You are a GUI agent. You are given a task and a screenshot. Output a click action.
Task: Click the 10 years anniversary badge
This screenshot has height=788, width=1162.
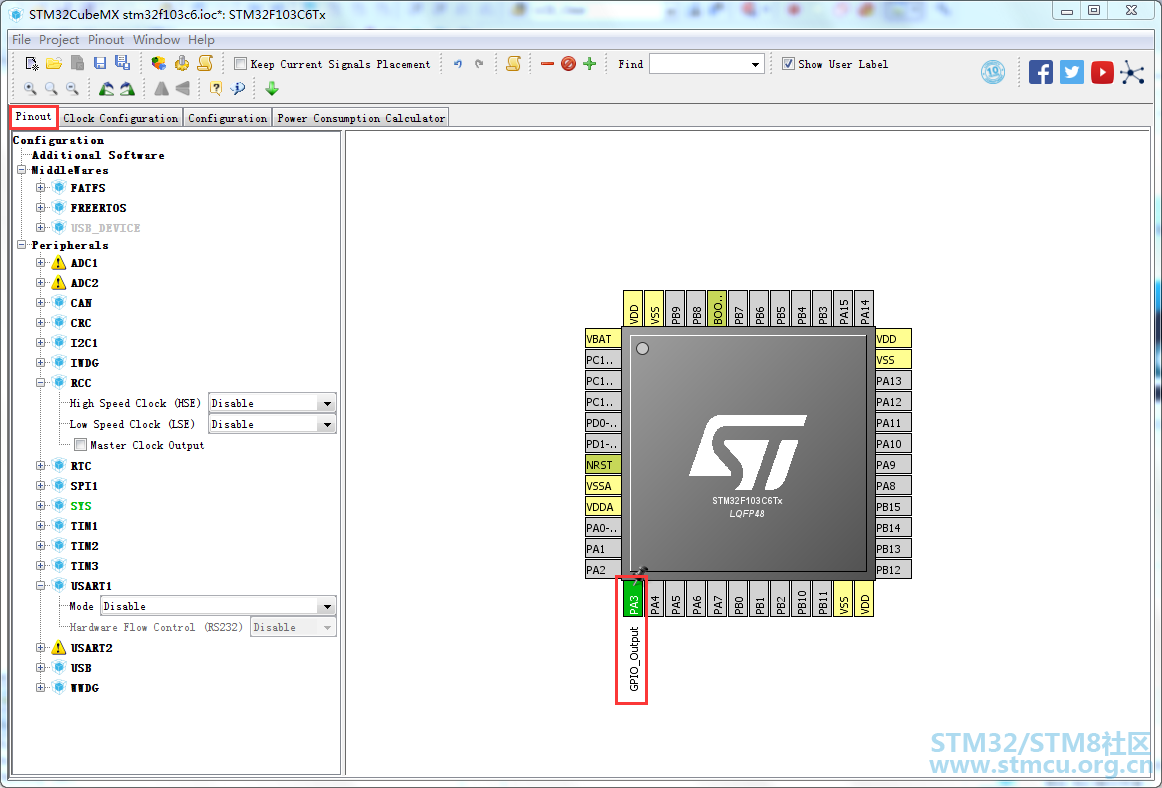tap(993, 72)
